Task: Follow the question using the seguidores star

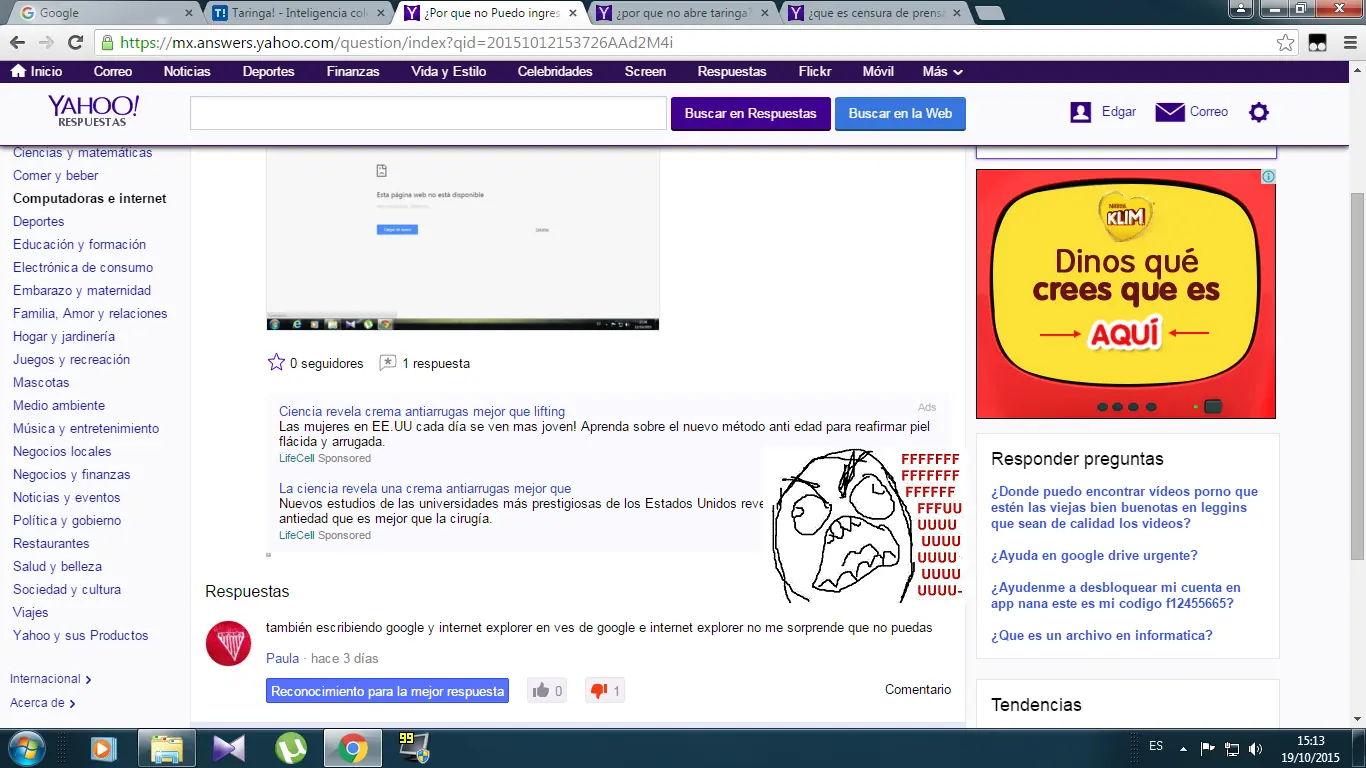Action: click(x=276, y=362)
